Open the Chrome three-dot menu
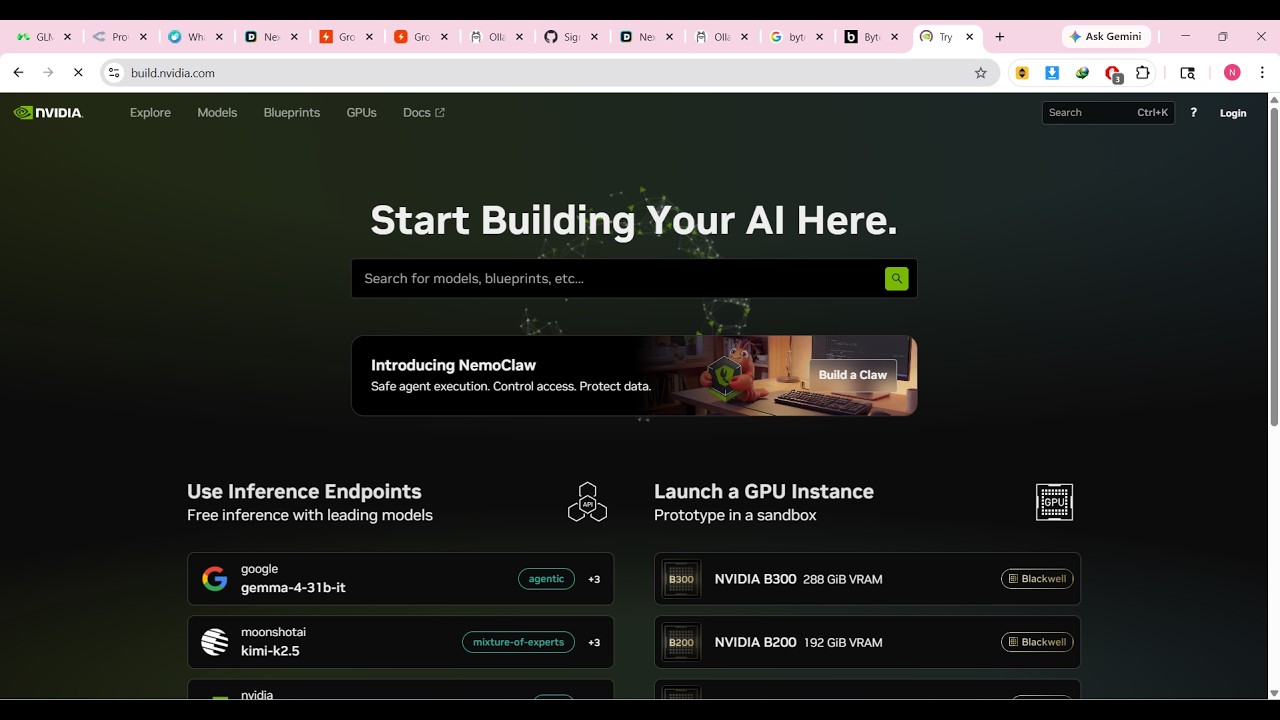Viewport: 1280px width, 720px height. click(x=1262, y=73)
